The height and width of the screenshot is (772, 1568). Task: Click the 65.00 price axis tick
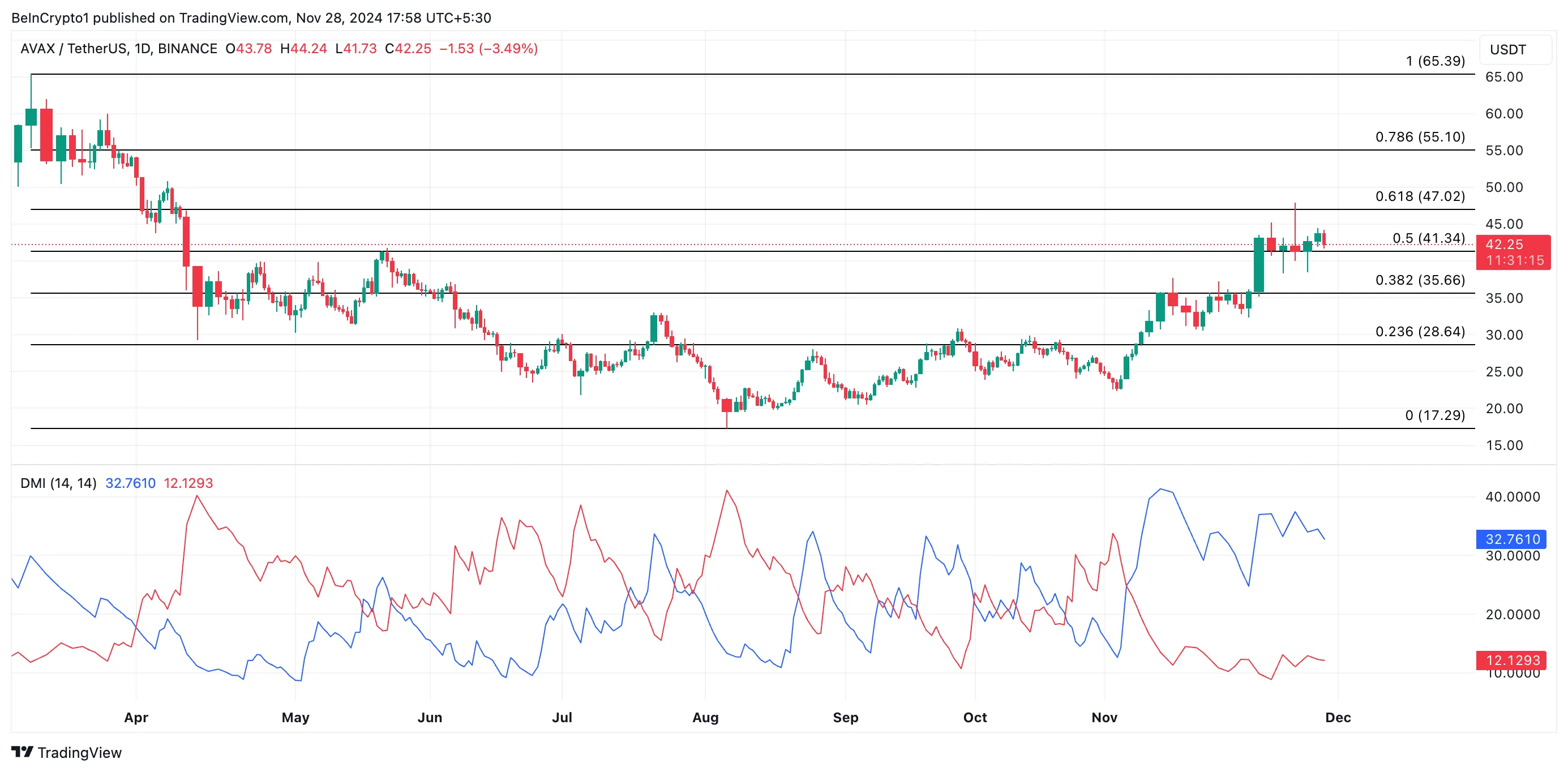1503,77
